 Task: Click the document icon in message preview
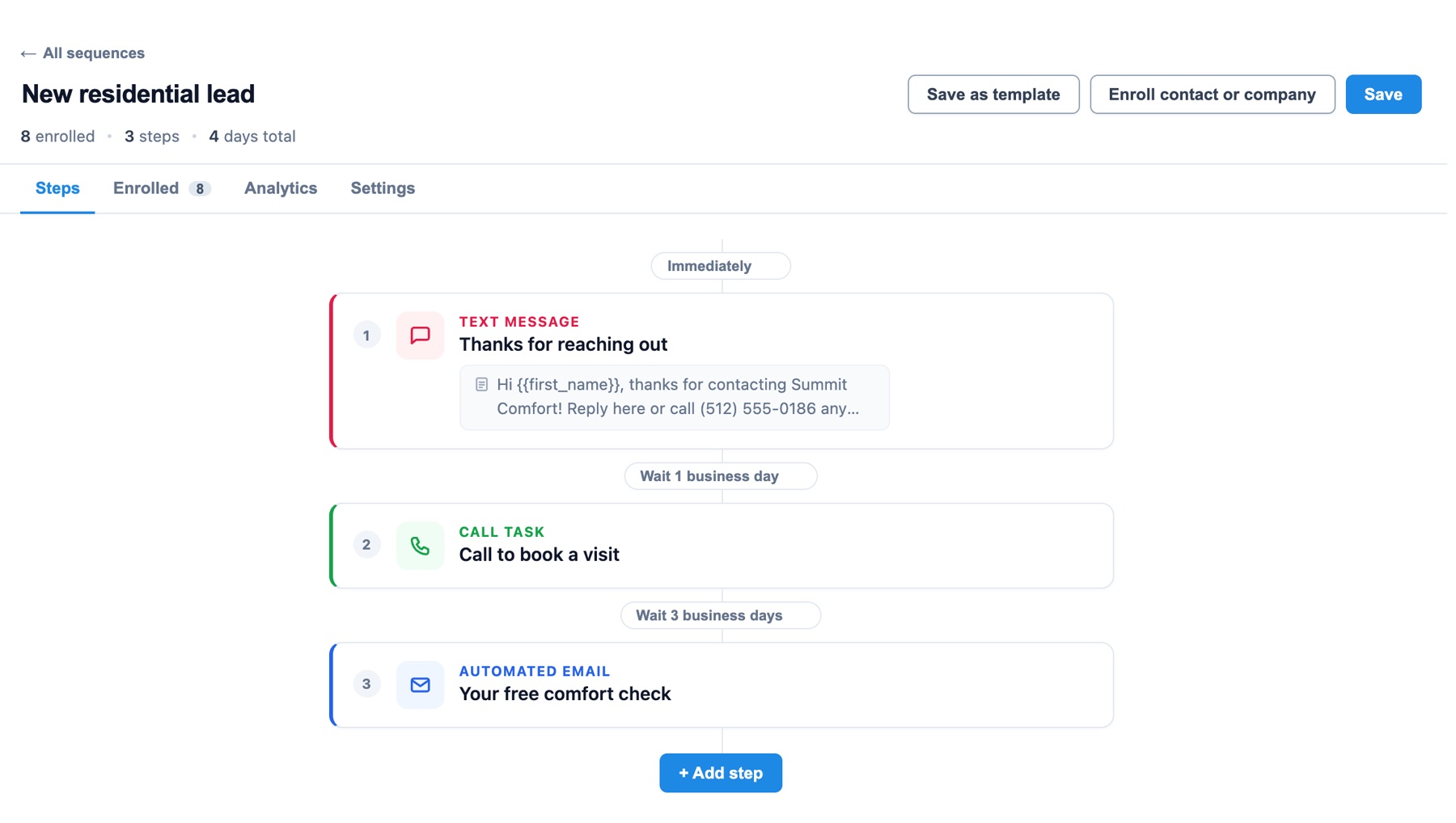coord(481,385)
